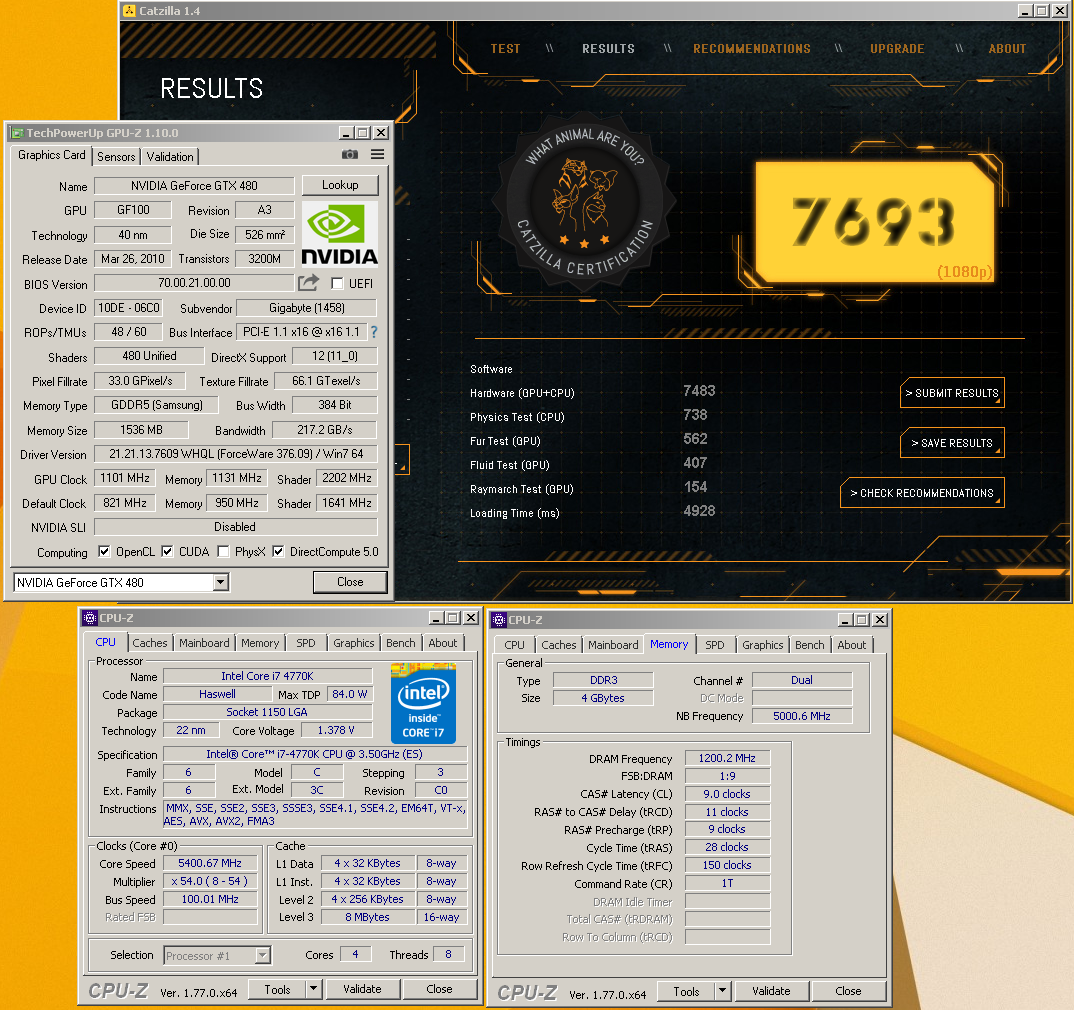The height and width of the screenshot is (1010, 1074).
Task: Click the Intel Core i7 logo in CPU-Z
Action: pos(423,703)
